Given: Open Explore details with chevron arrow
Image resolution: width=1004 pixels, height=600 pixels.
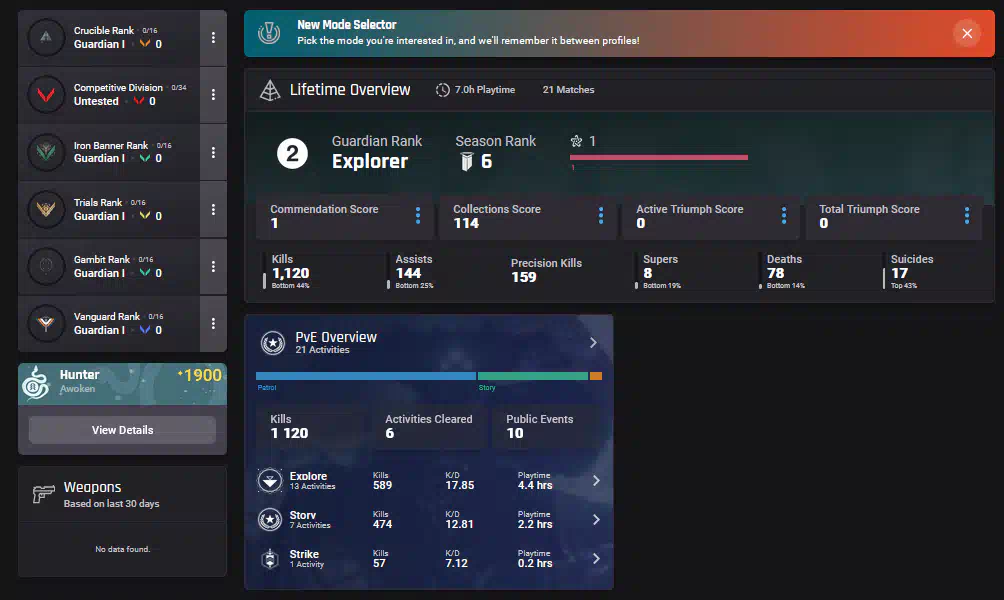Looking at the screenshot, I should coord(596,480).
